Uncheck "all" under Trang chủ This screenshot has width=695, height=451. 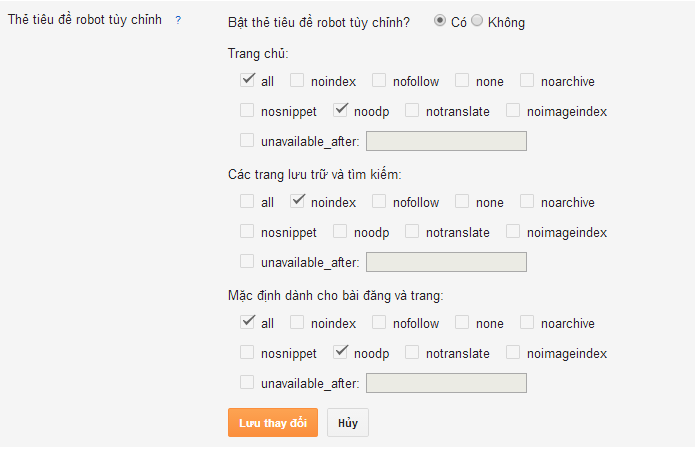click(247, 80)
